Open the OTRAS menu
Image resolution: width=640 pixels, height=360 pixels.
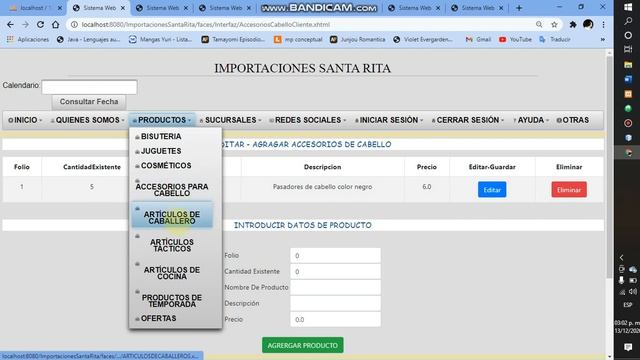pos(573,120)
